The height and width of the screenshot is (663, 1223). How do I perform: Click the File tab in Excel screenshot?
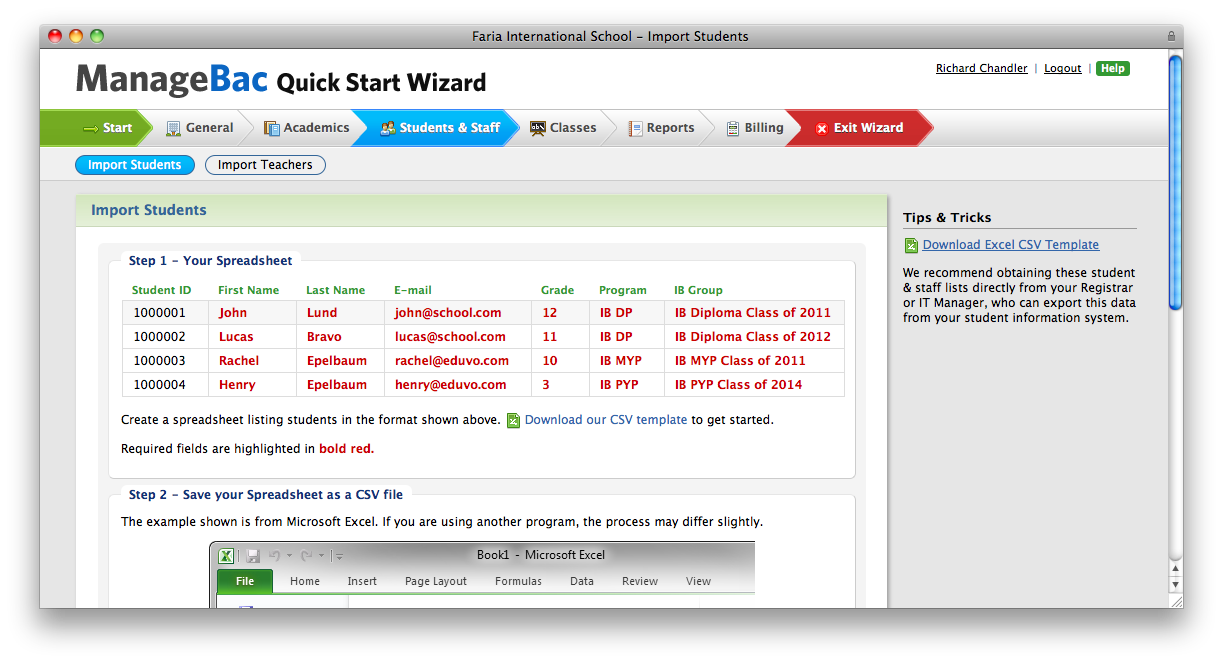click(x=245, y=581)
